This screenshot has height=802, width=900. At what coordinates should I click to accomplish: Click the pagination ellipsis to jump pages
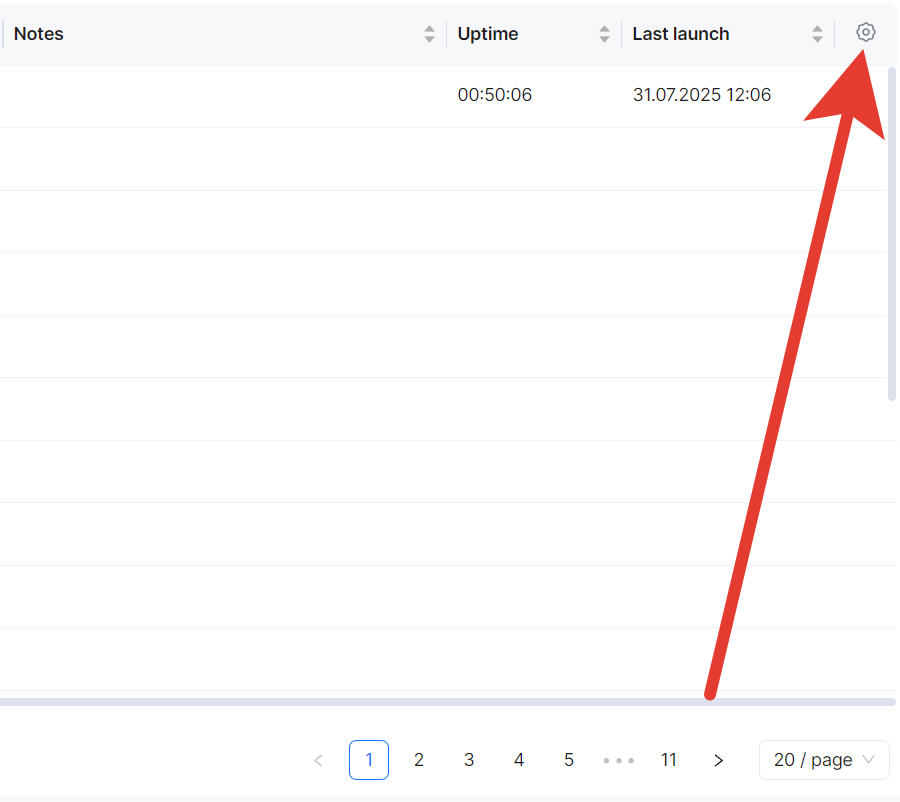tap(619, 760)
